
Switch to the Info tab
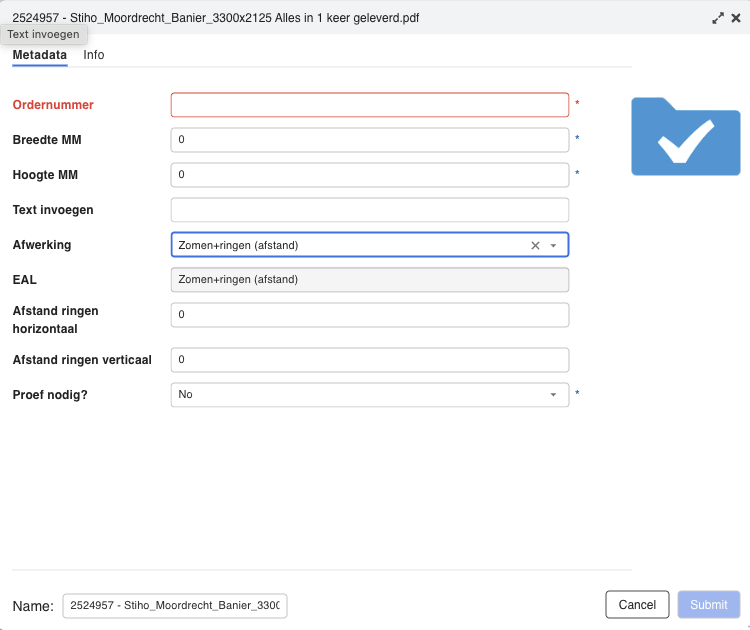pyautogui.click(x=94, y=55)
